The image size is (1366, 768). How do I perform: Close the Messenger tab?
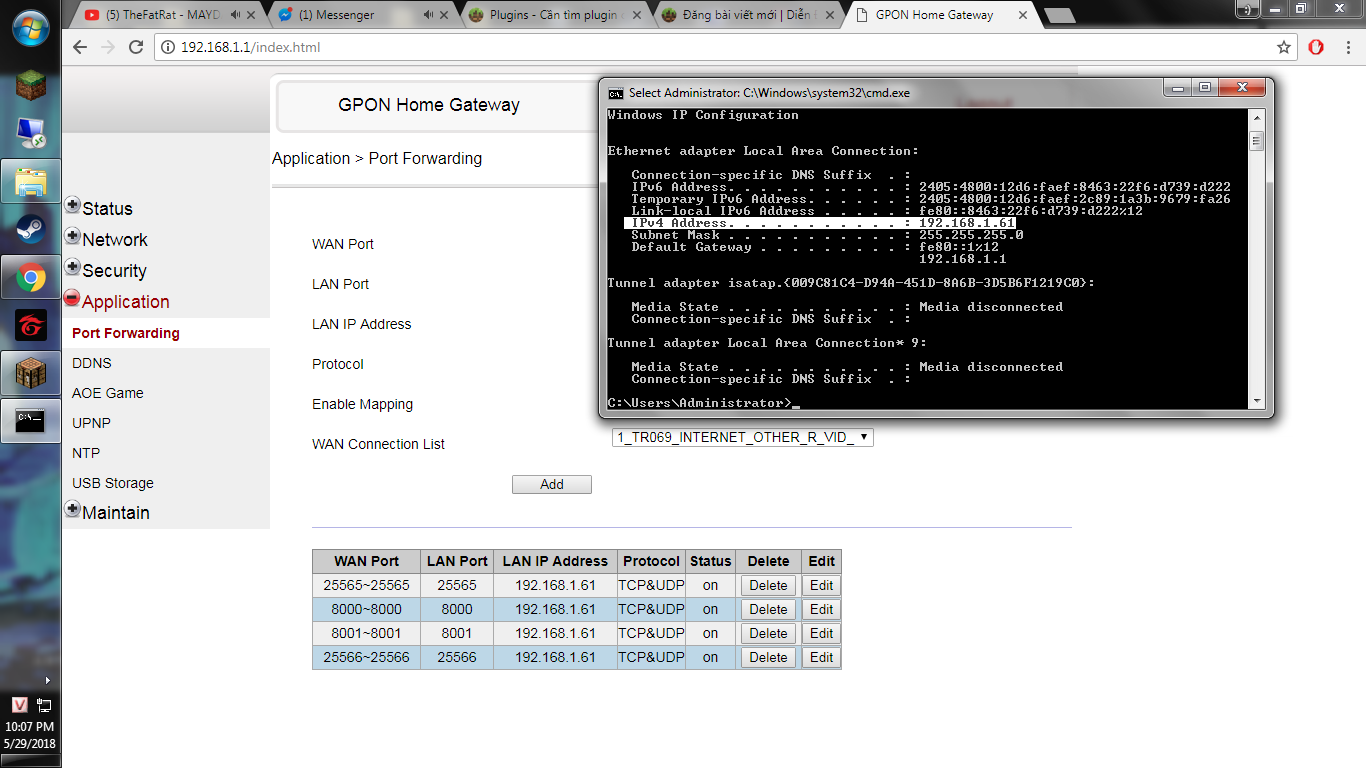point(445,15)
